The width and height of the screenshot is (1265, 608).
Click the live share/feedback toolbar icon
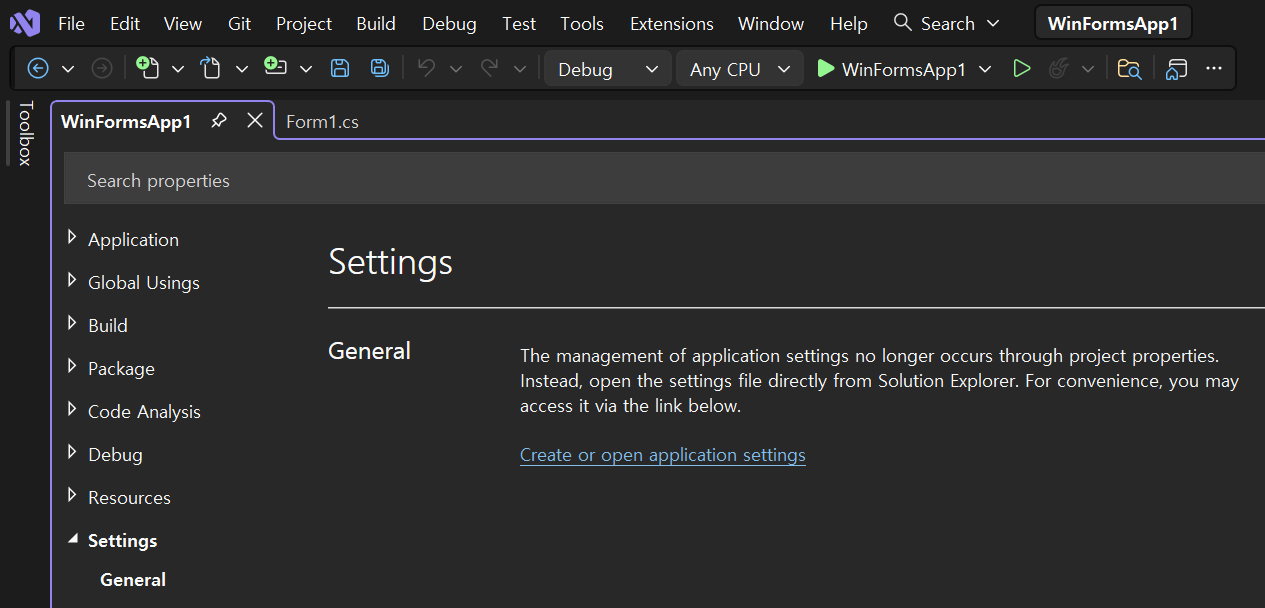pyautogui.click(x=1177, y=69)
